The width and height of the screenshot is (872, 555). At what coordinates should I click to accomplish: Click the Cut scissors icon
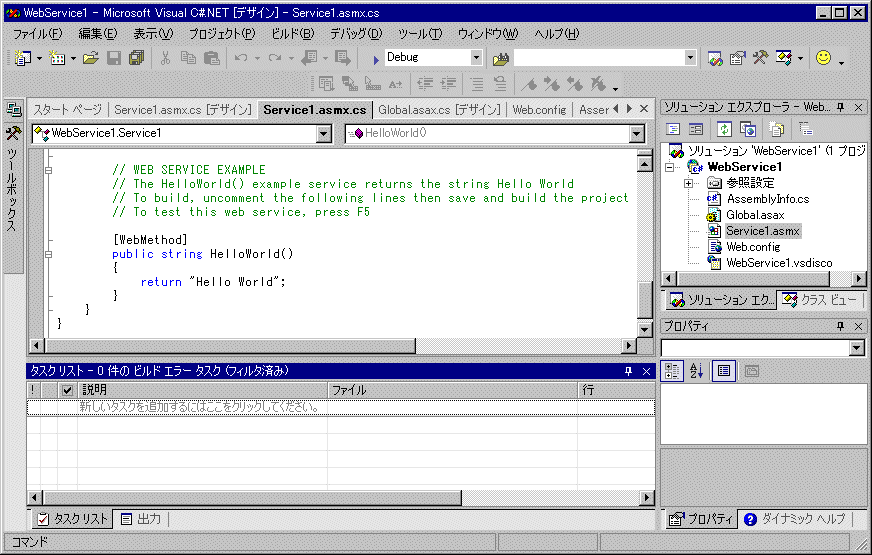(x=165, y=57)
